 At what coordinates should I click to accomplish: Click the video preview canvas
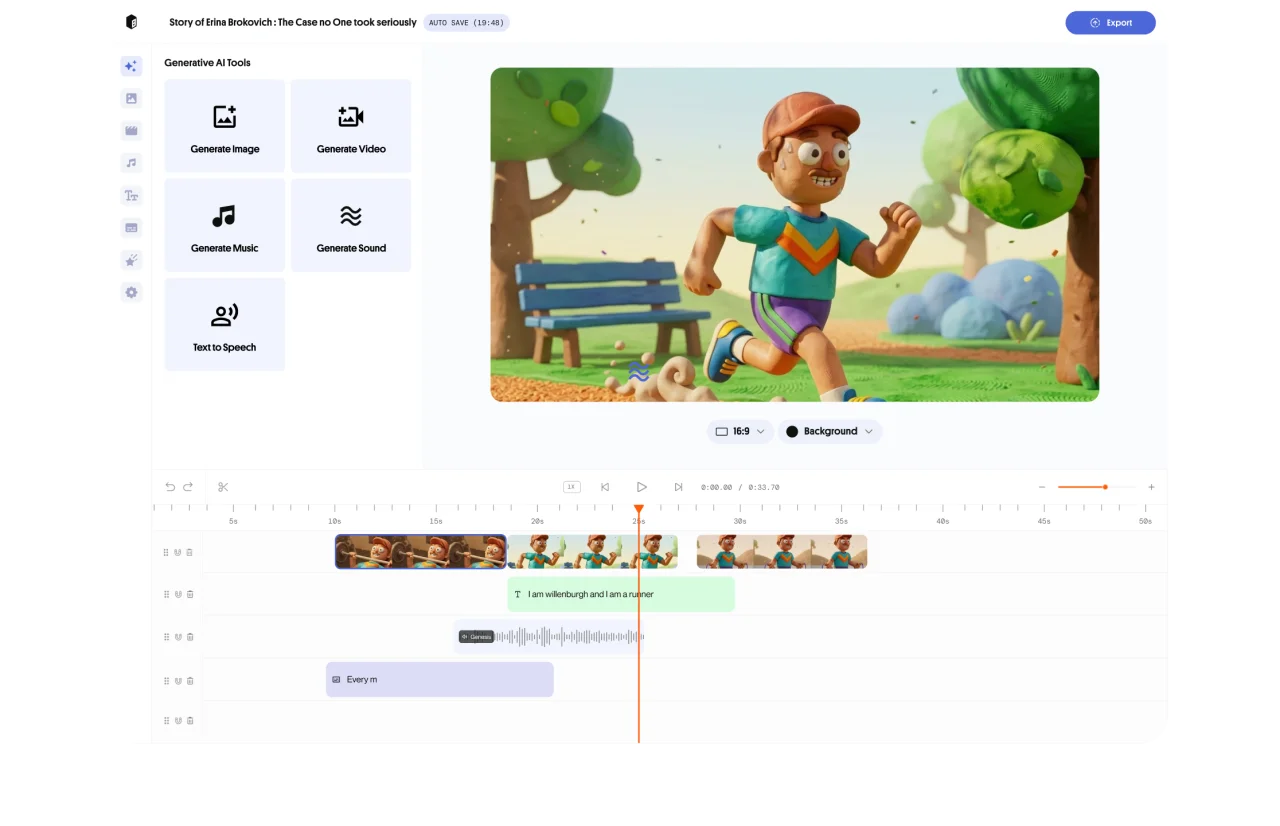(x=795, y=235)
